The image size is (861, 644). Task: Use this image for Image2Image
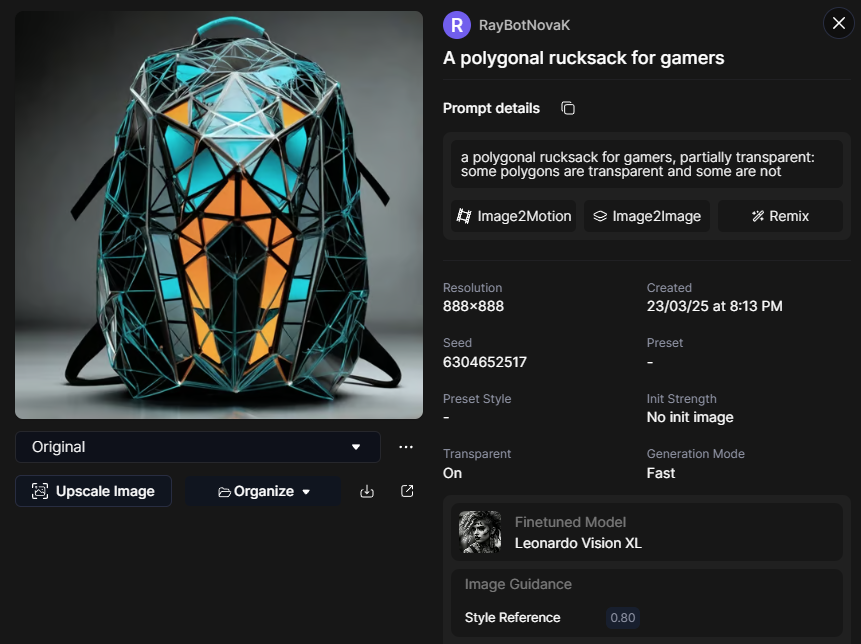pyautogui.click(x=646, y=216)
